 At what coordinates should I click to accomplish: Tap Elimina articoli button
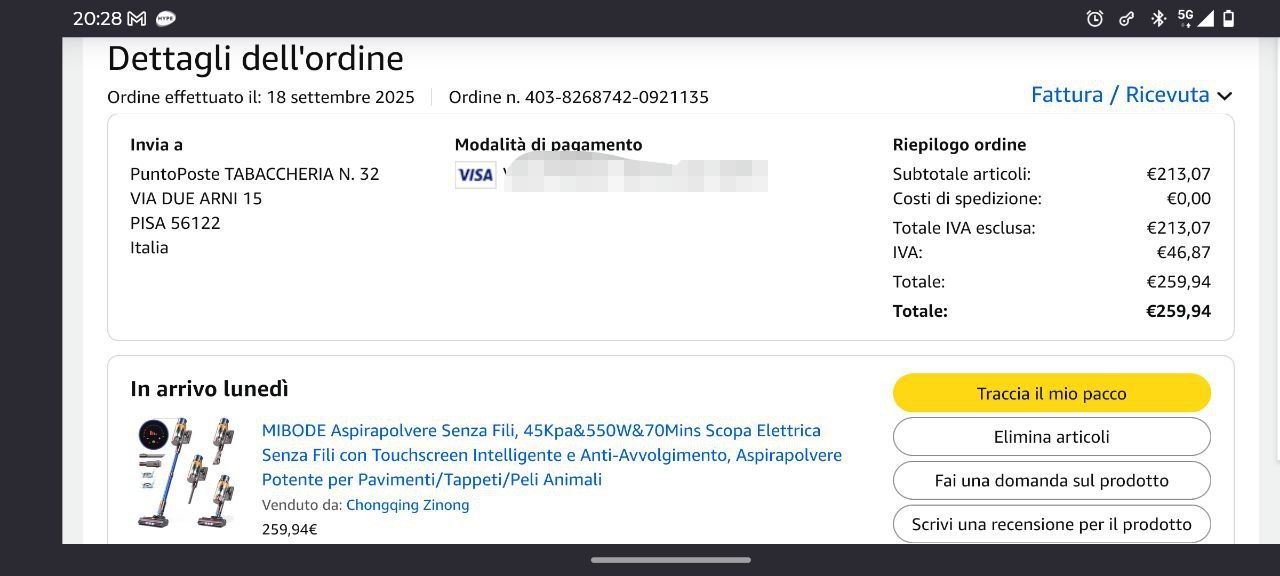[x=1052, y=437]
